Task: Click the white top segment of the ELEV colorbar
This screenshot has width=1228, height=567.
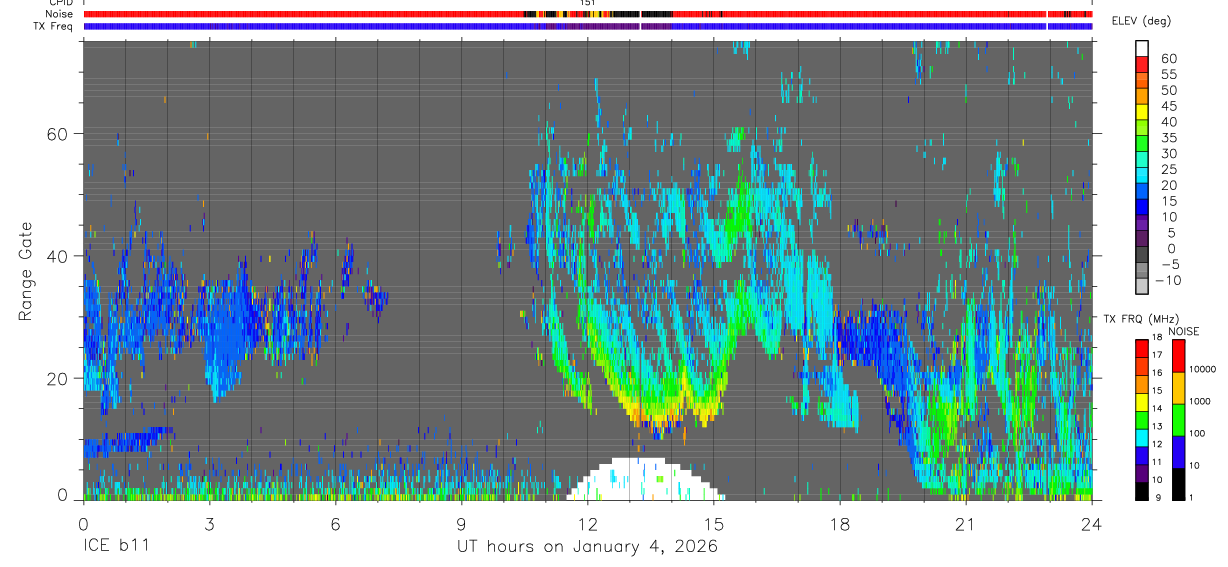Action: 1142,46
